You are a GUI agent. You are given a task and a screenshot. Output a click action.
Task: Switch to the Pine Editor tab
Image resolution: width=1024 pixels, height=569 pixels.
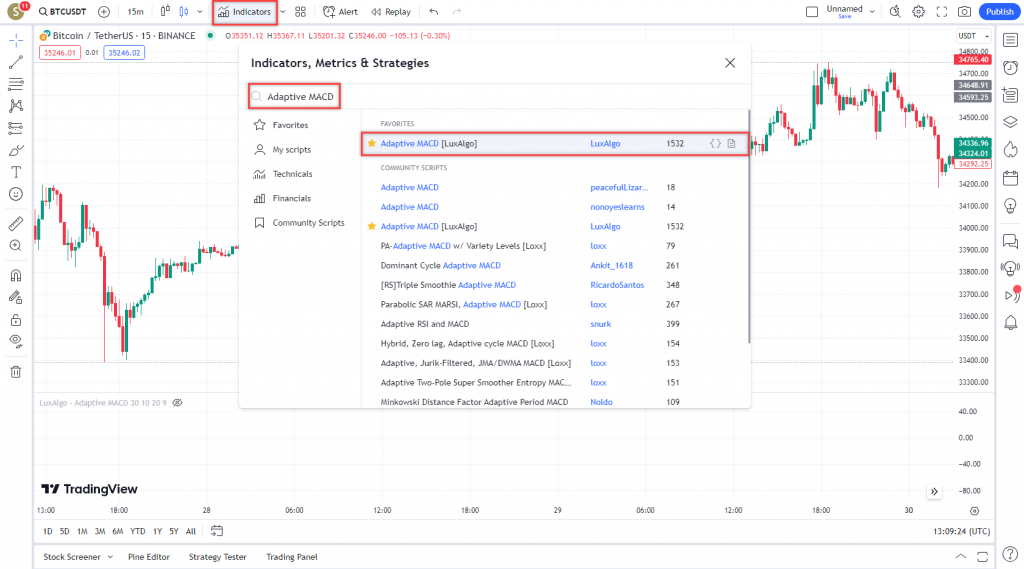pyautogui.click(x=149, y=557)
